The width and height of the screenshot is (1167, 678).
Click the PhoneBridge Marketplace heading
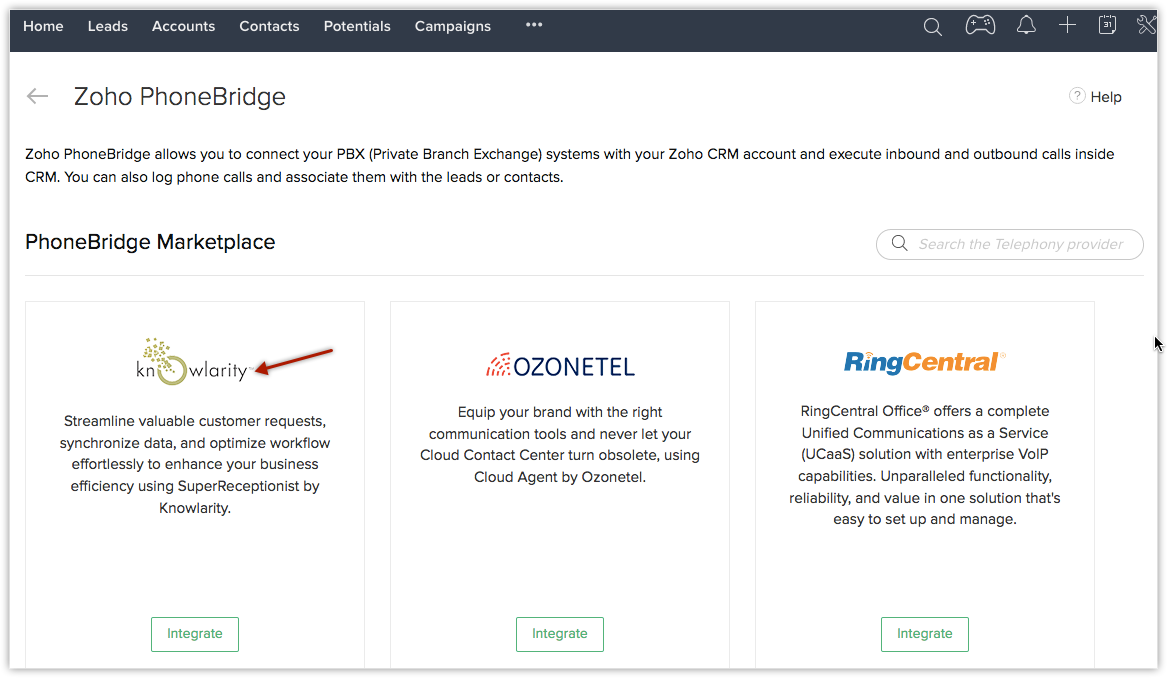150,242
